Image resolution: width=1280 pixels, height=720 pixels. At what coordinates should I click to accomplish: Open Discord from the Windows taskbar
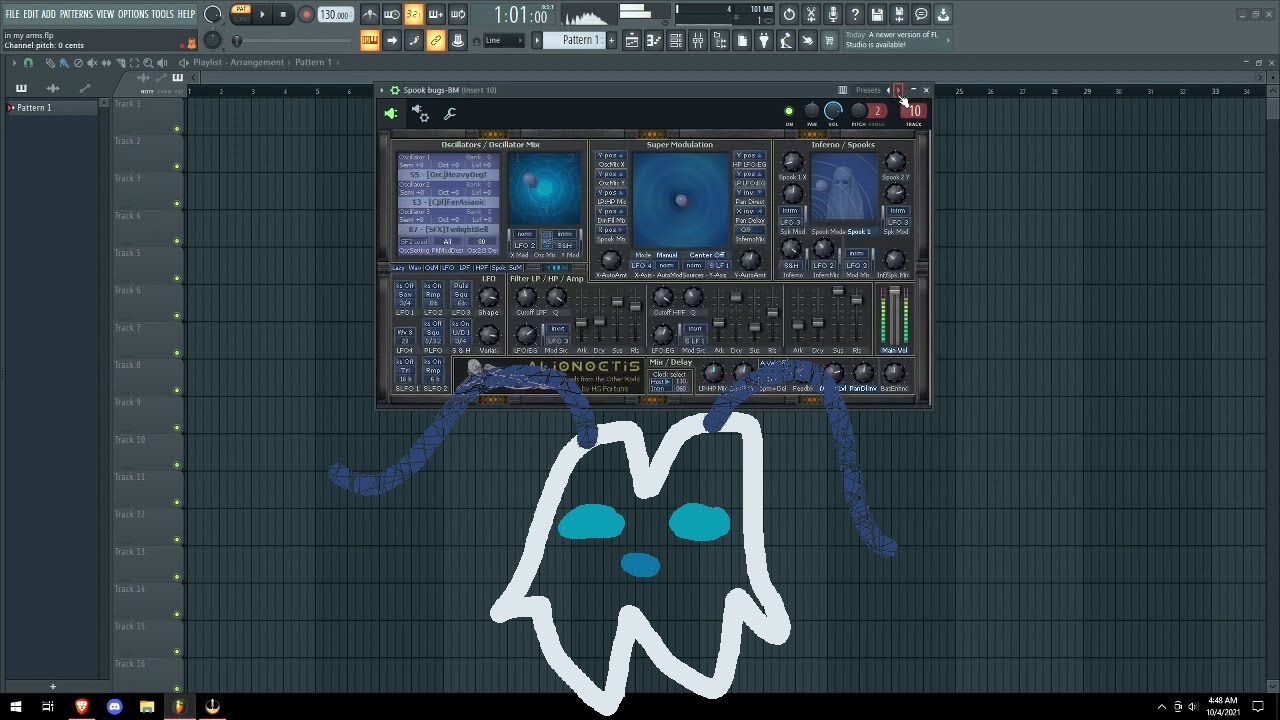pos(114,706)
